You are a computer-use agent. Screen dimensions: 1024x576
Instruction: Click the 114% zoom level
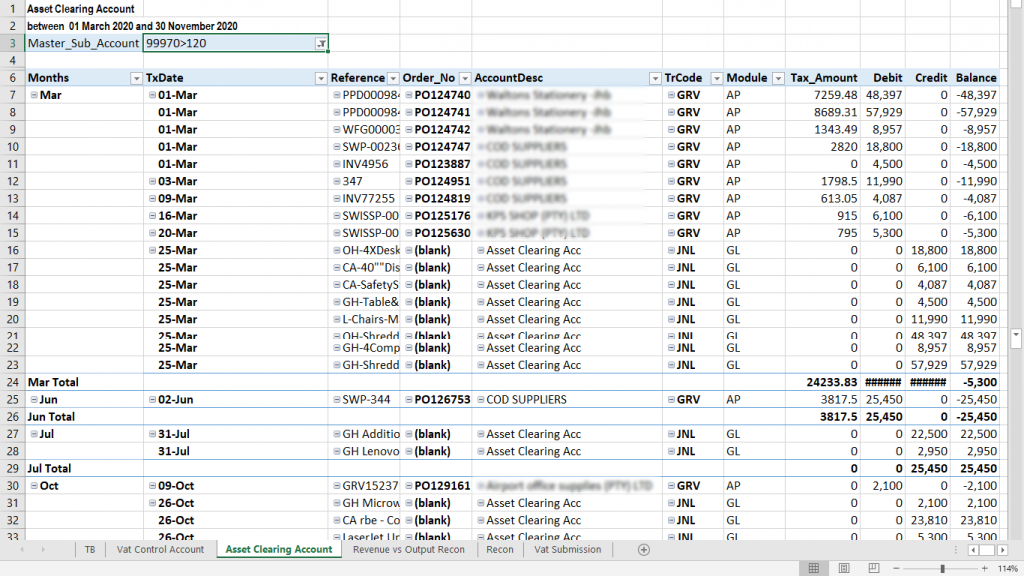point(1008,569)
